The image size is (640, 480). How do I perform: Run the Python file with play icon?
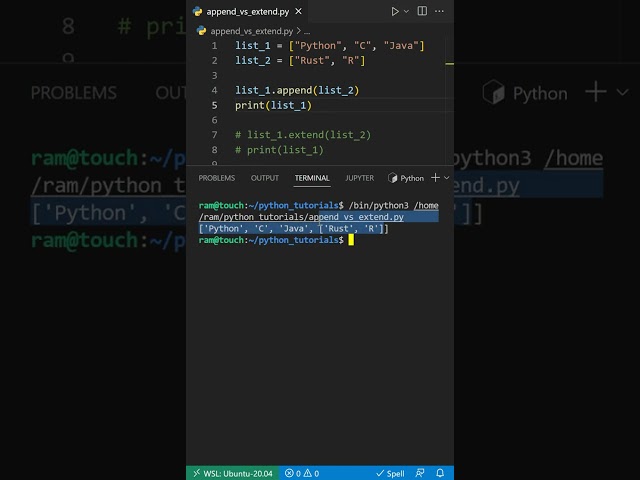(394, 11)
